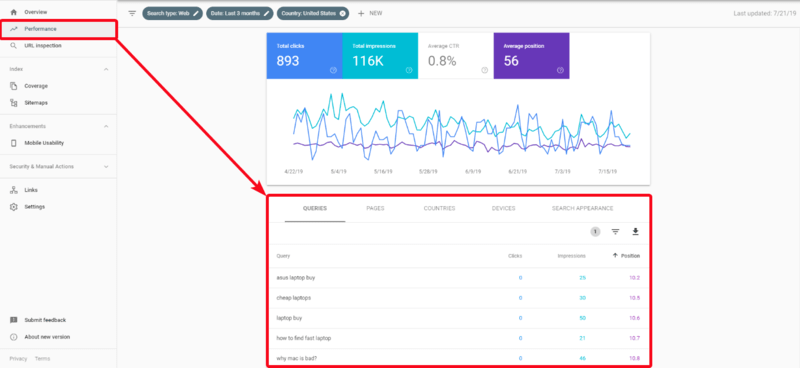800x368 pixels.
Task: Switch to the PAGES tab
Action: coord(375,209)
